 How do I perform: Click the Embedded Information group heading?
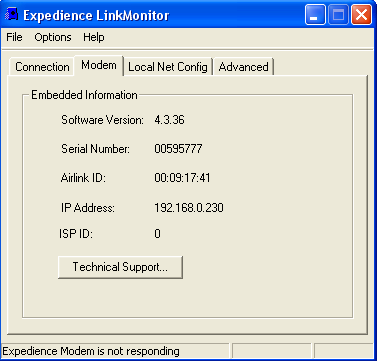tap(84, 95)
